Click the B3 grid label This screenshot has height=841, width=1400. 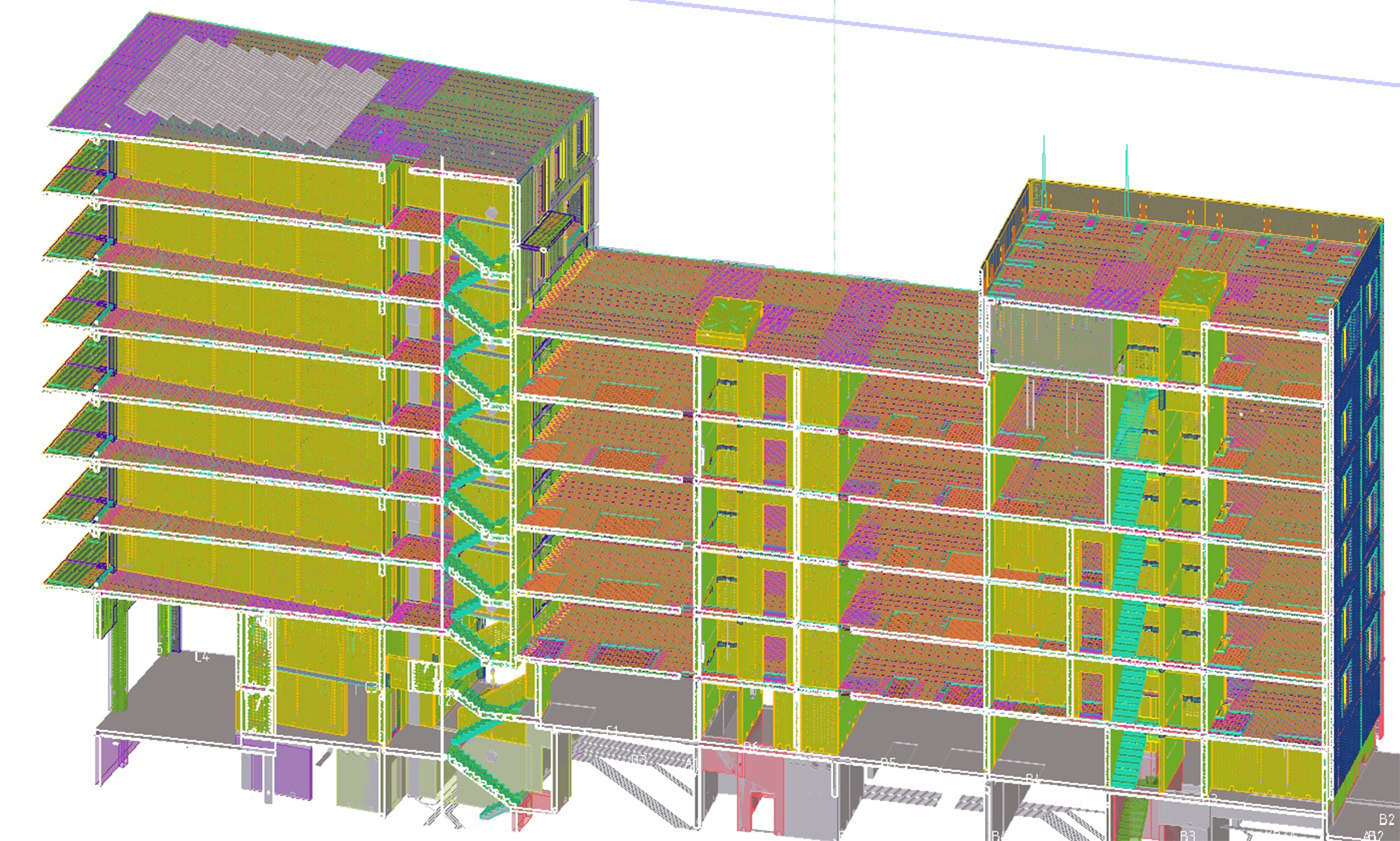(1188, 835)
